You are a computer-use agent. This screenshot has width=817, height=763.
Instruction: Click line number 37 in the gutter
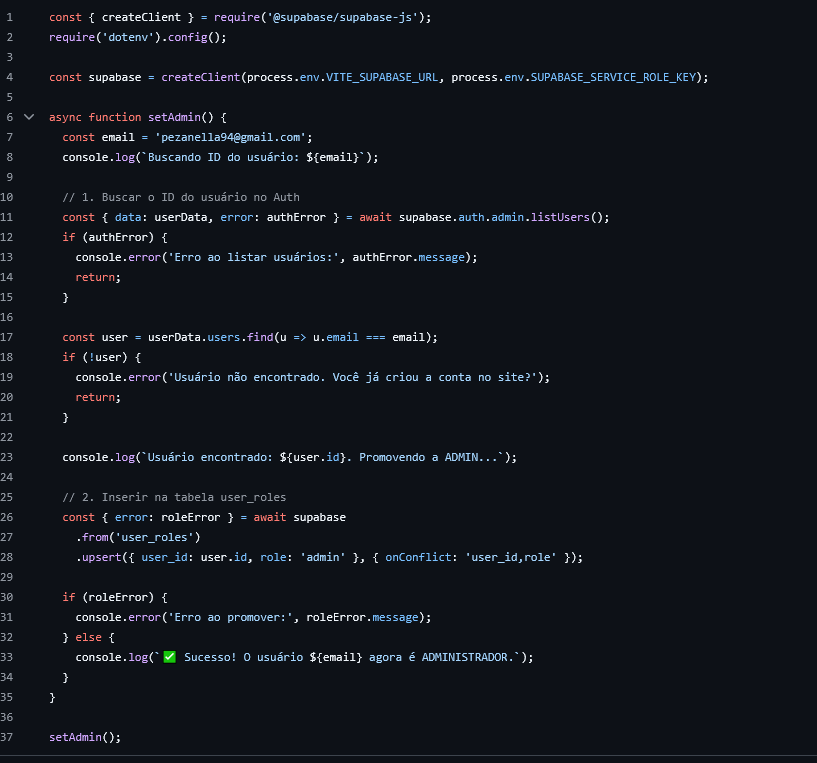click(7, 737)
